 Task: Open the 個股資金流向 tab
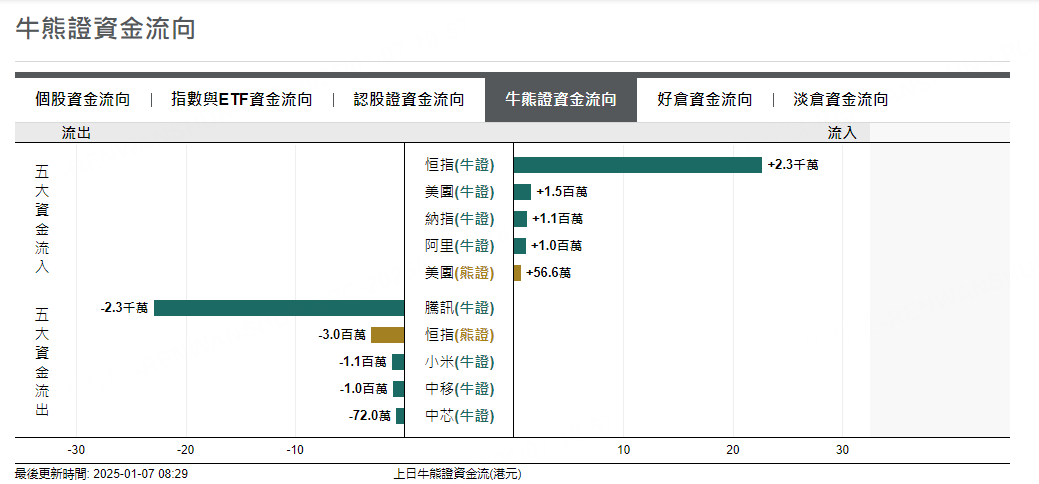[83, 100]
